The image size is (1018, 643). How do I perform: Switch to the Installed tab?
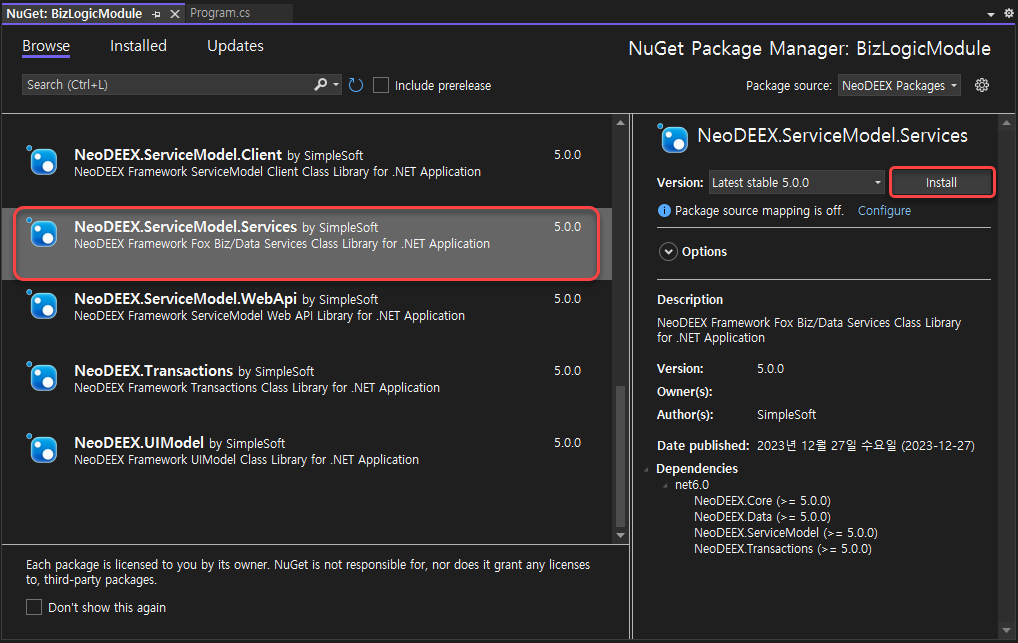[x=138, y=46]
